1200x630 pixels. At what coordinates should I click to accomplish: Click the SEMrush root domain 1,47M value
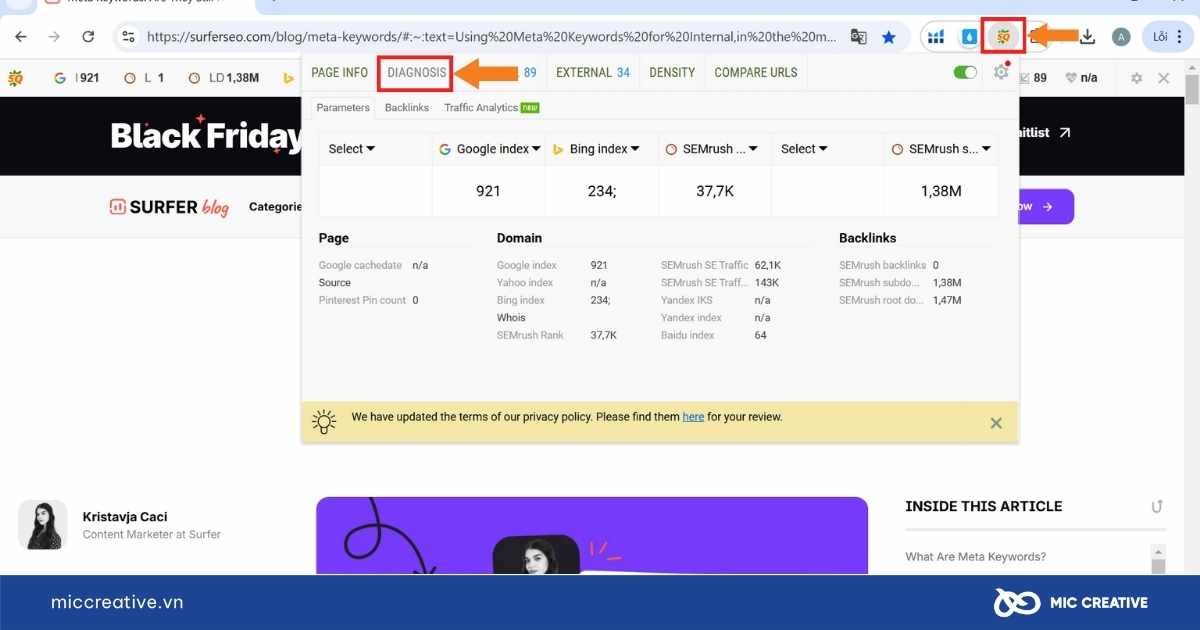click(x=947, y=300)
